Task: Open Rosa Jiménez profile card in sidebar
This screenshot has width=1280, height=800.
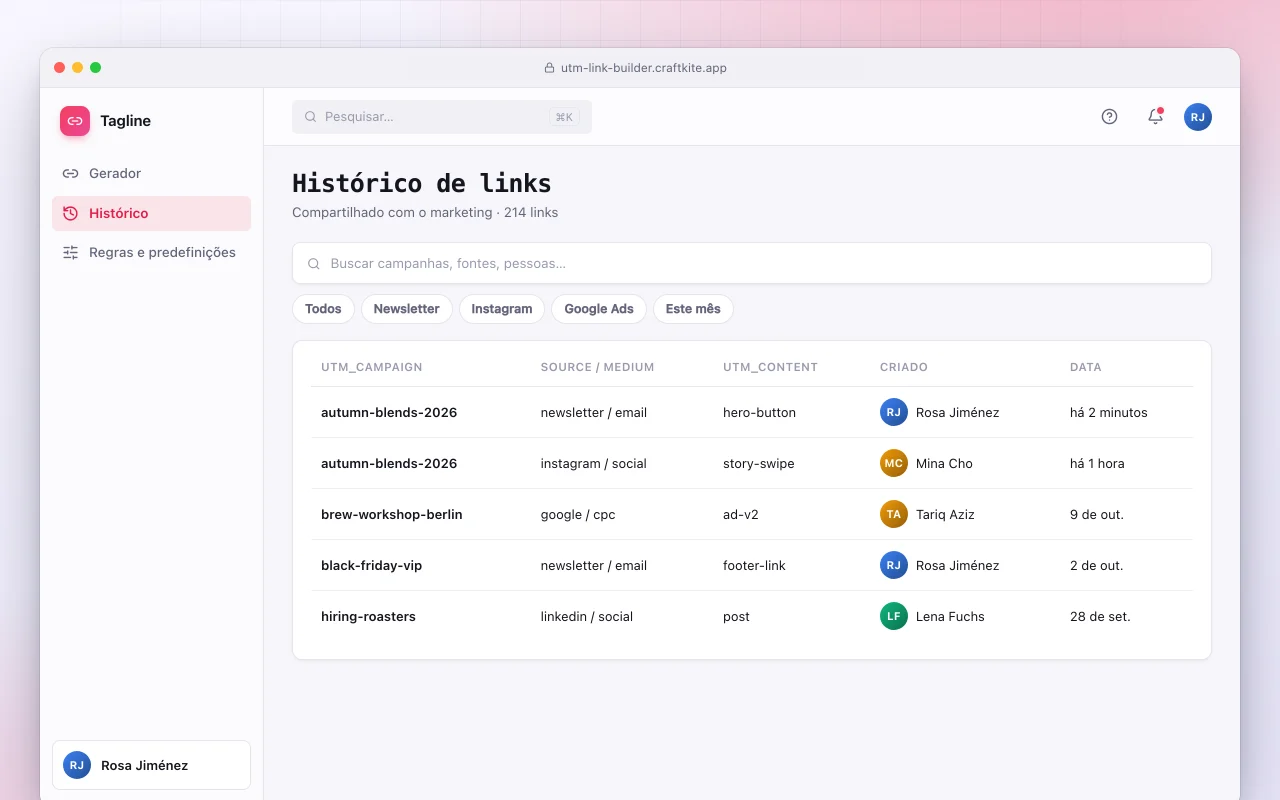Action: click(151, 765)
